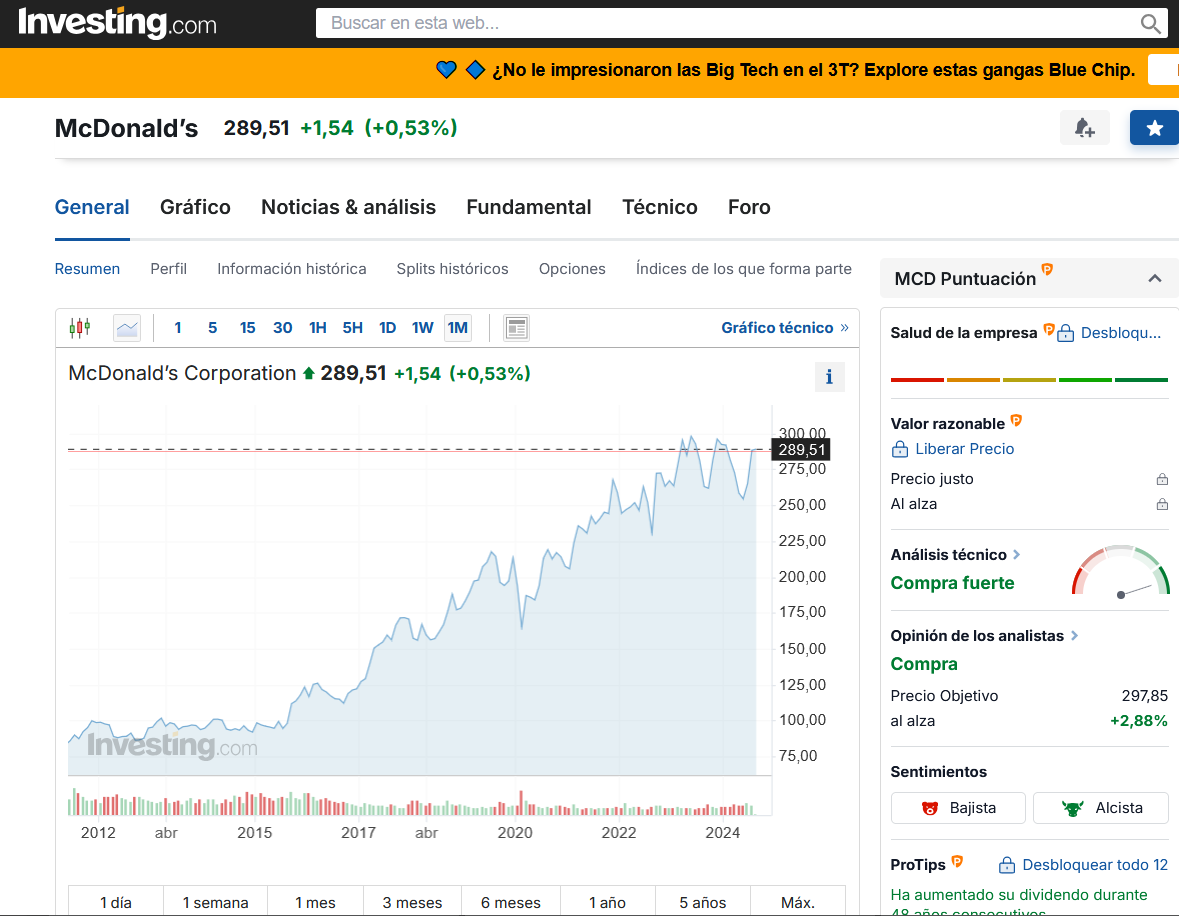
Task: Open the Noticias & análisis tab
Action: pos(349,208)
